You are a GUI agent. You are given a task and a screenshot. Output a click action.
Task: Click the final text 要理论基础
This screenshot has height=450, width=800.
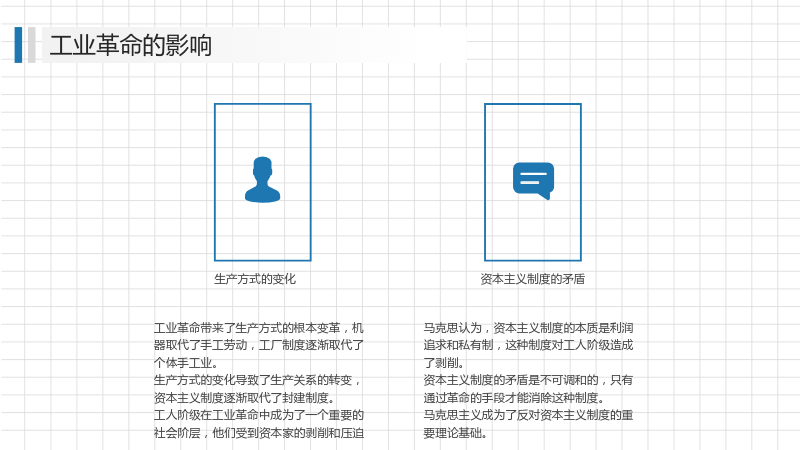point(455,433)
